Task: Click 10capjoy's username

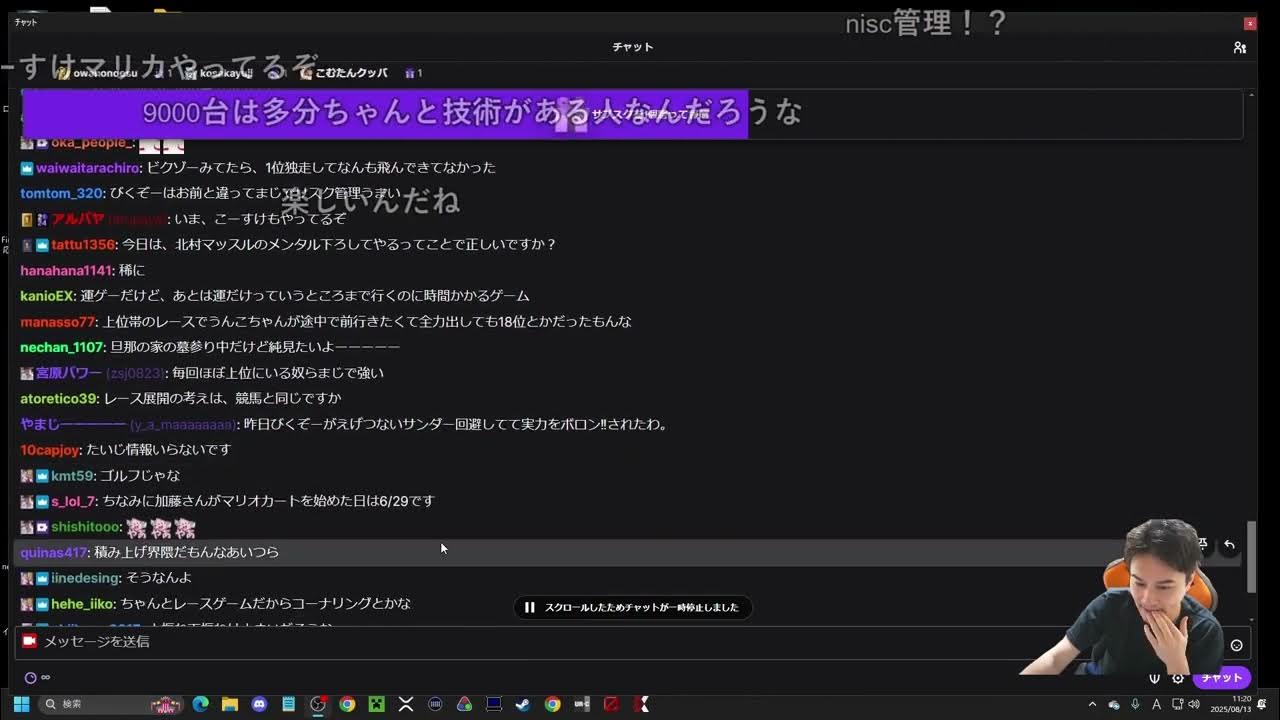Action: click(x=50, y=450)
